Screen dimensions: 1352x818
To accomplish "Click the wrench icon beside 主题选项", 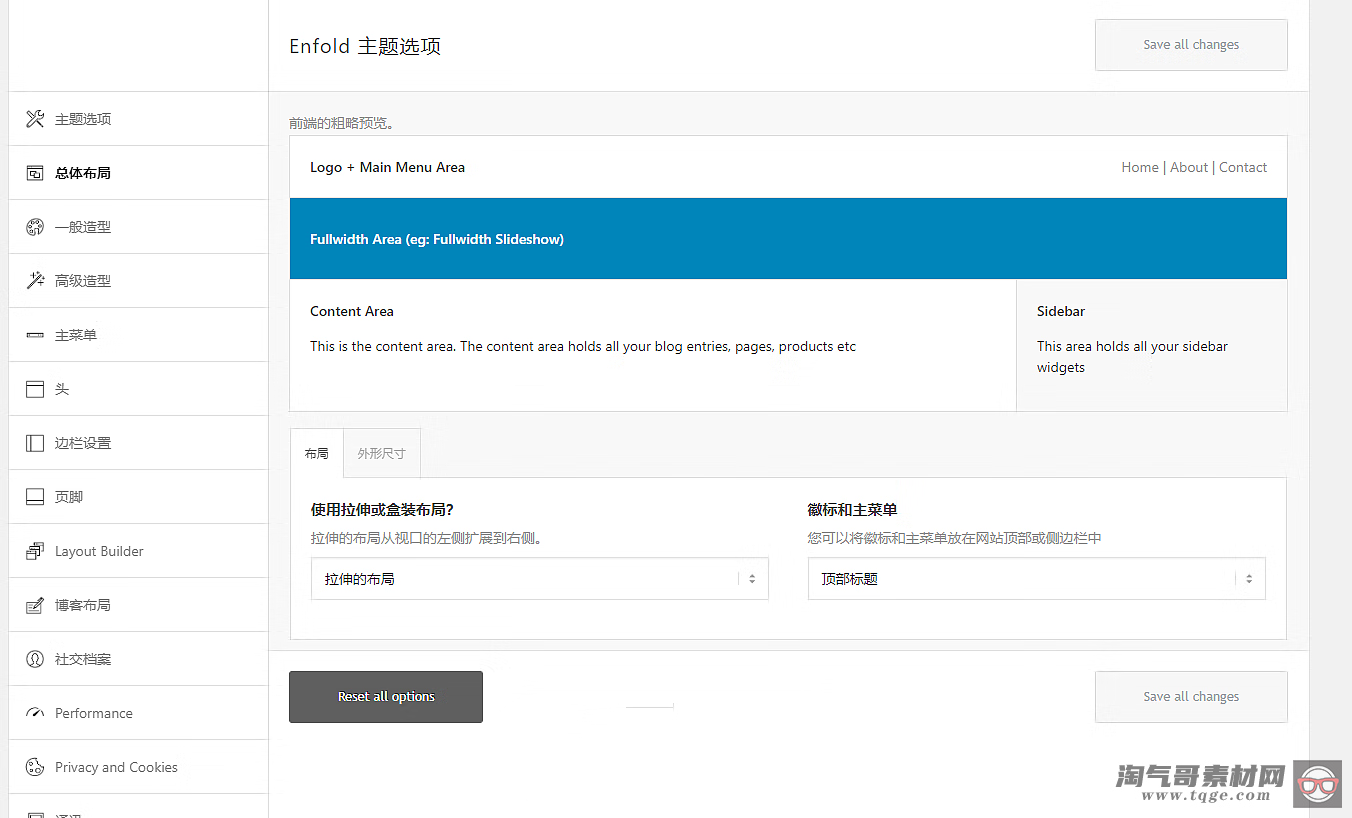I will pyautogui.click(x=35, y=119).
